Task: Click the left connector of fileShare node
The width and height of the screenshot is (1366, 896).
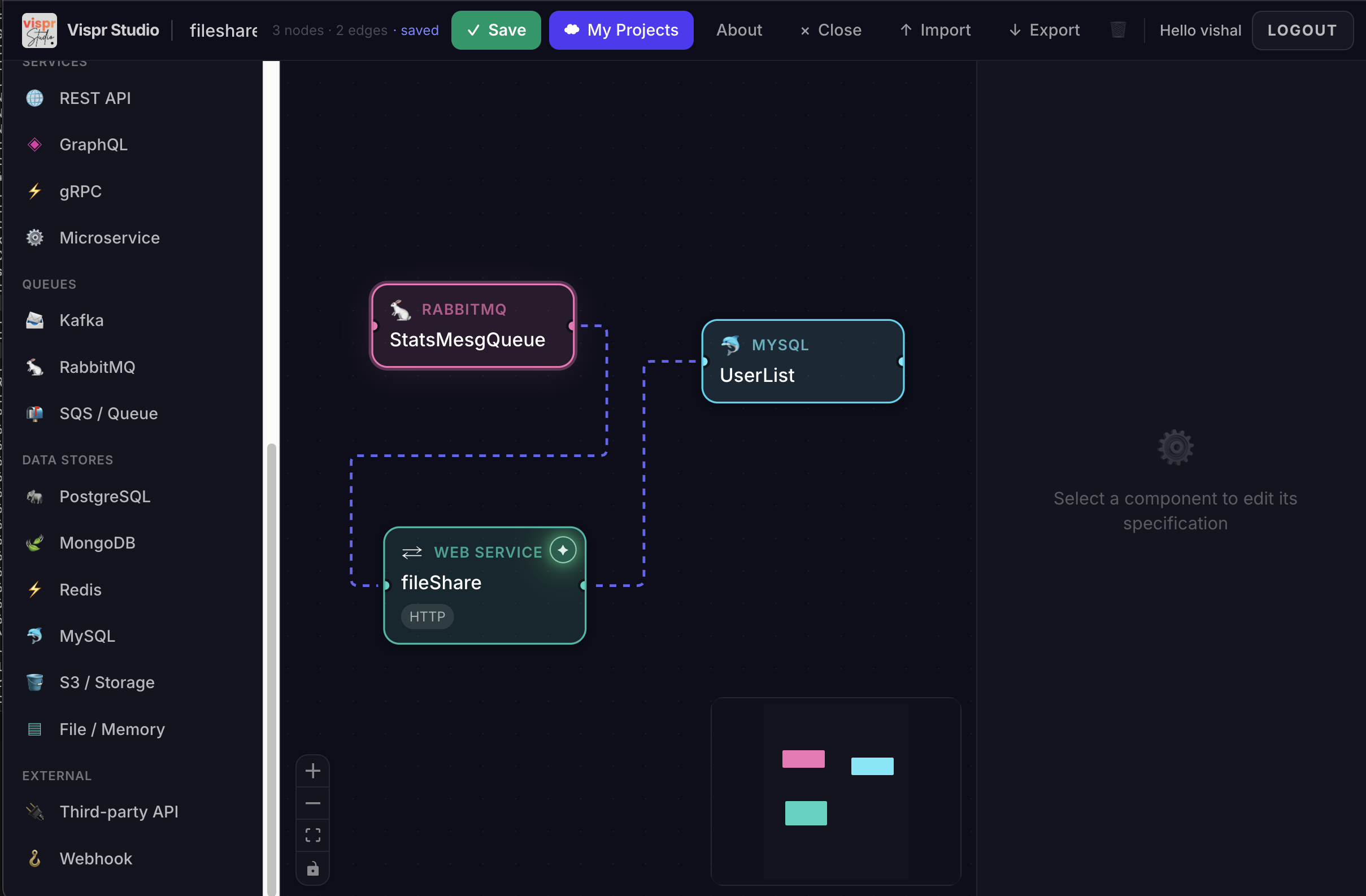Action: coord(386,585)
